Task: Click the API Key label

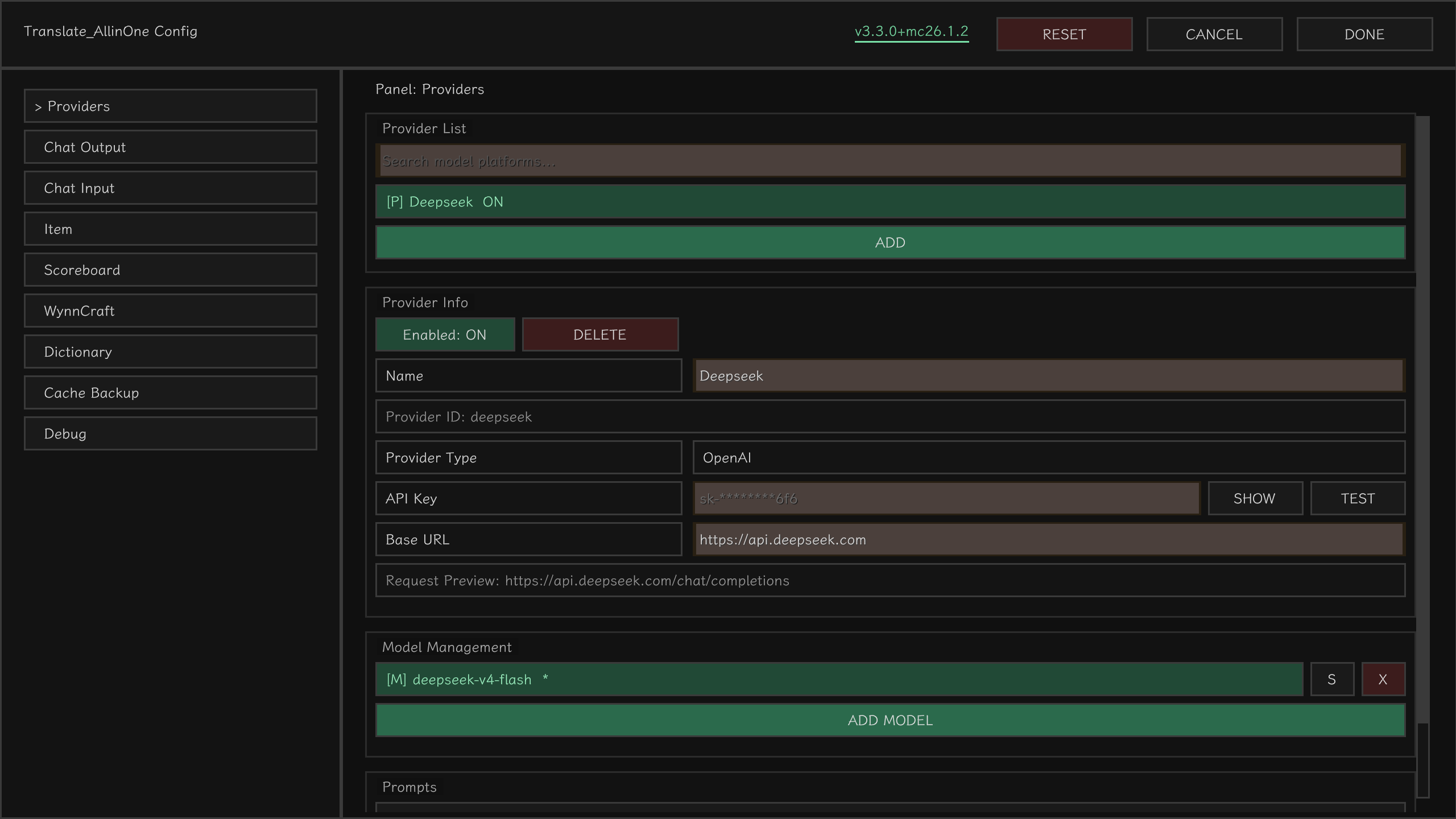Action: pos(528,498)
